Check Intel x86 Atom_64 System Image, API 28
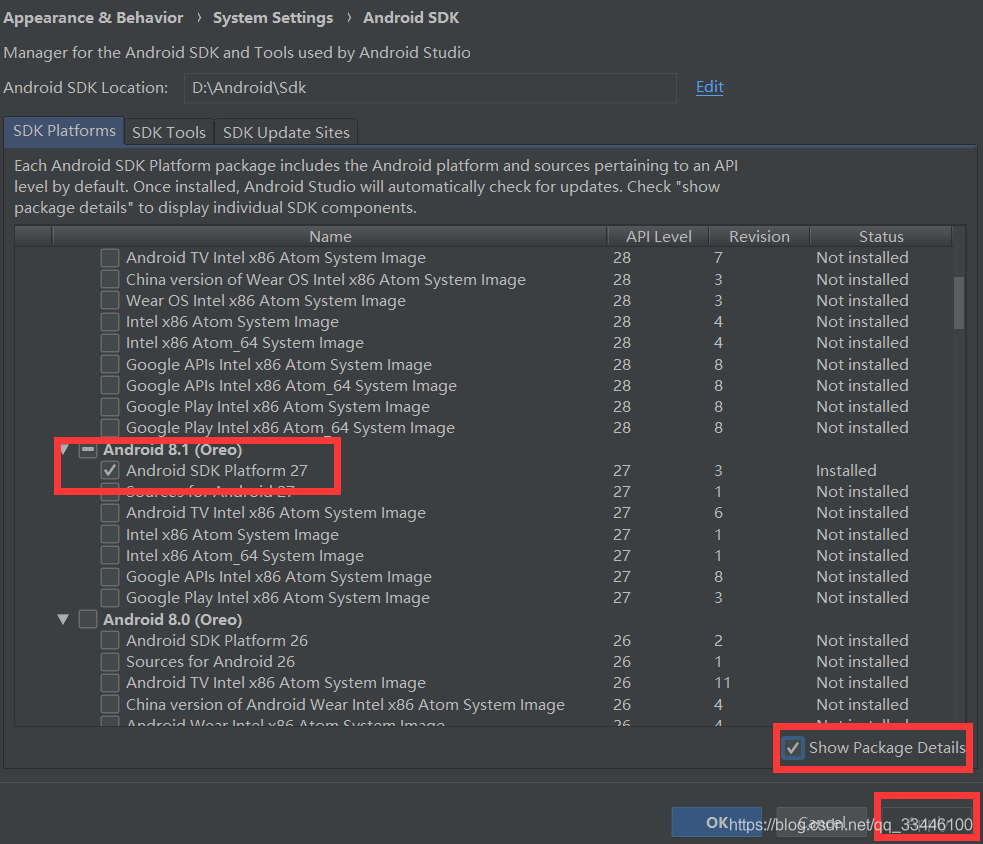Viewport: 983px width, 844px height. click(x=110, y=343)
